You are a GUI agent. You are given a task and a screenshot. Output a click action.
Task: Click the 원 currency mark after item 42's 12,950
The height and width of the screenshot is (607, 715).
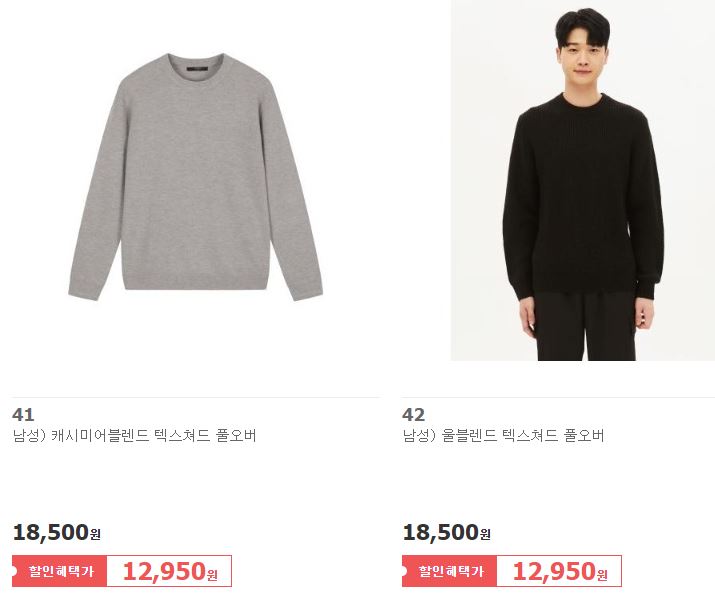(602, 575)
